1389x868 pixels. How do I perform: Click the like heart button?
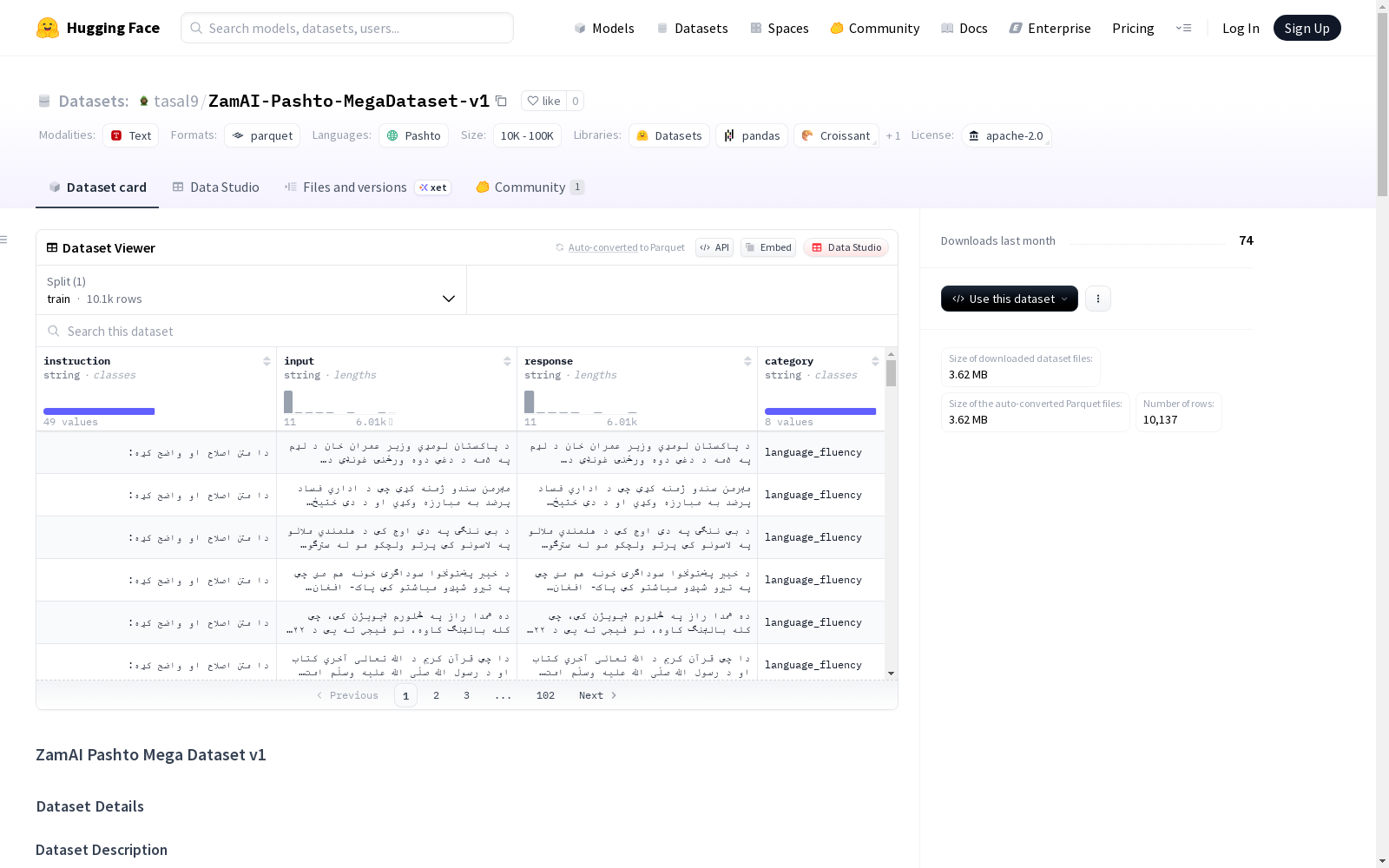click(544, 101)
